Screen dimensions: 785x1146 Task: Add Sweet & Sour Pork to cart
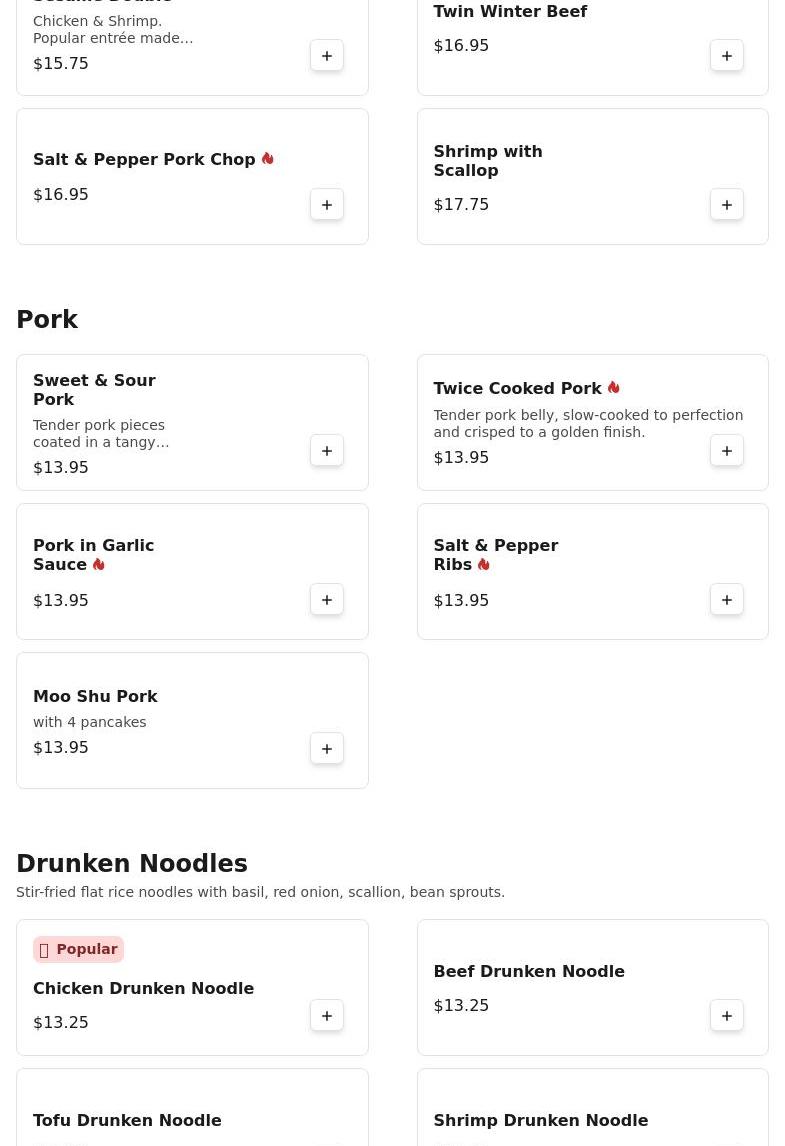point(327,451)
